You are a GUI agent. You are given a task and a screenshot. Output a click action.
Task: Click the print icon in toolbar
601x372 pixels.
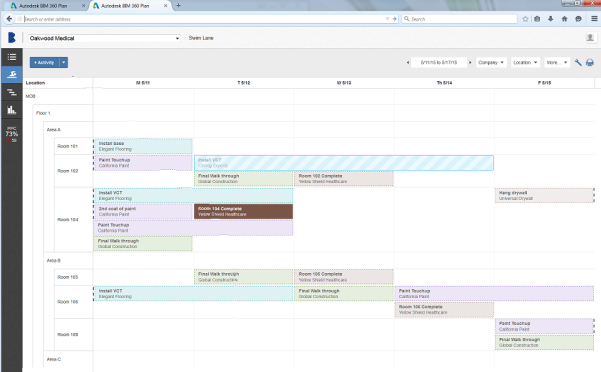pyautogui.click(x=590, y=62)
